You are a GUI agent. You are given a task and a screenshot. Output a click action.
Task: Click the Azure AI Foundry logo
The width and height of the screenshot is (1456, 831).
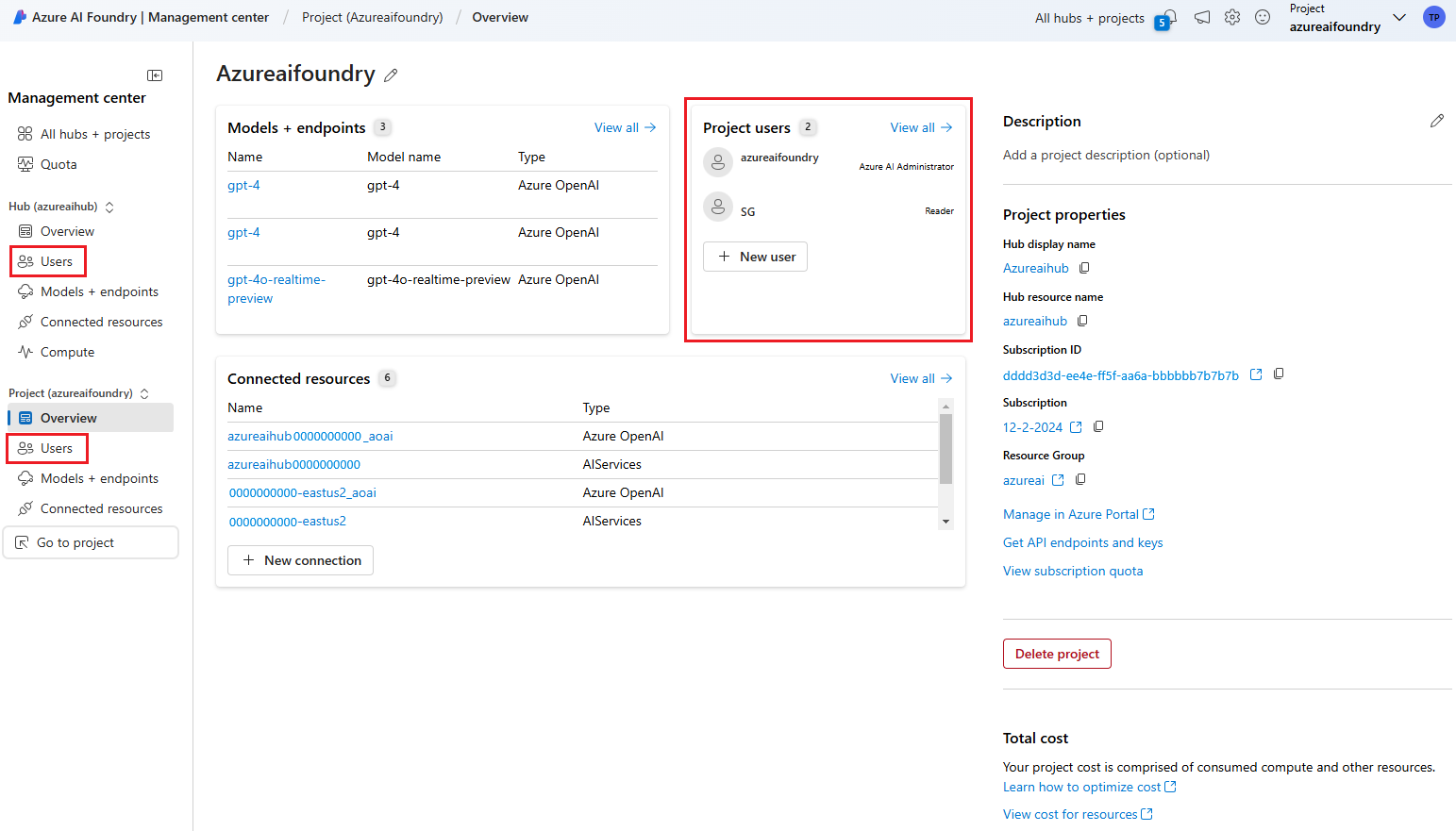(20, 17)
